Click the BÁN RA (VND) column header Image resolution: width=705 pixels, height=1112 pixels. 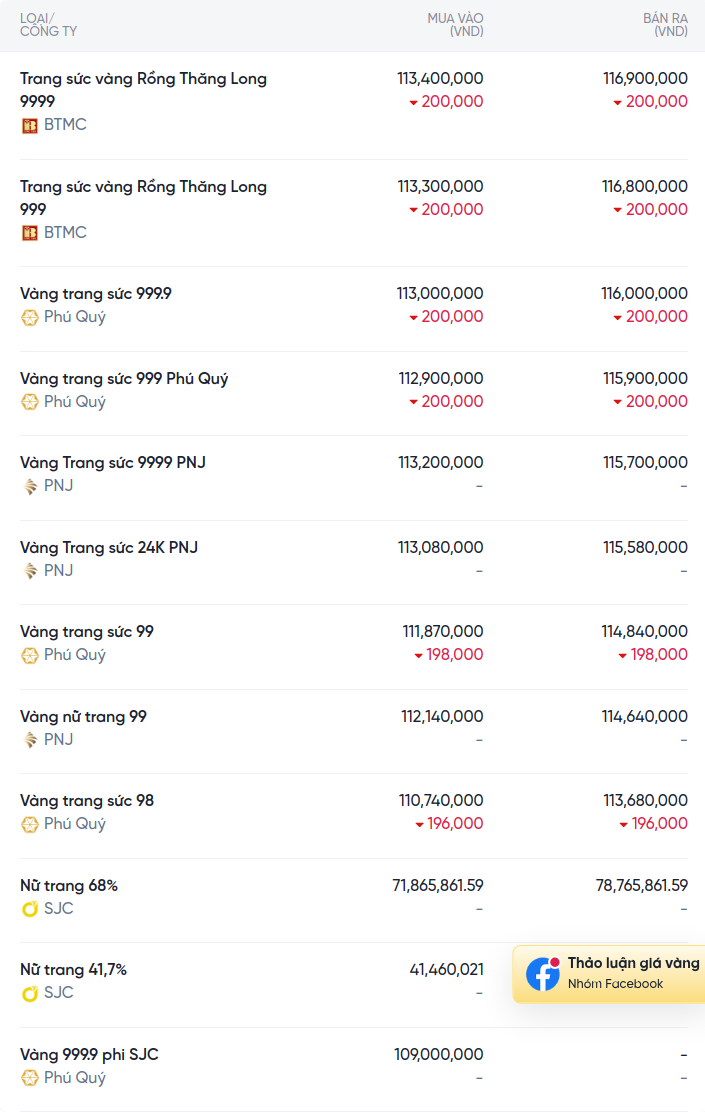(x=665, y=25)
